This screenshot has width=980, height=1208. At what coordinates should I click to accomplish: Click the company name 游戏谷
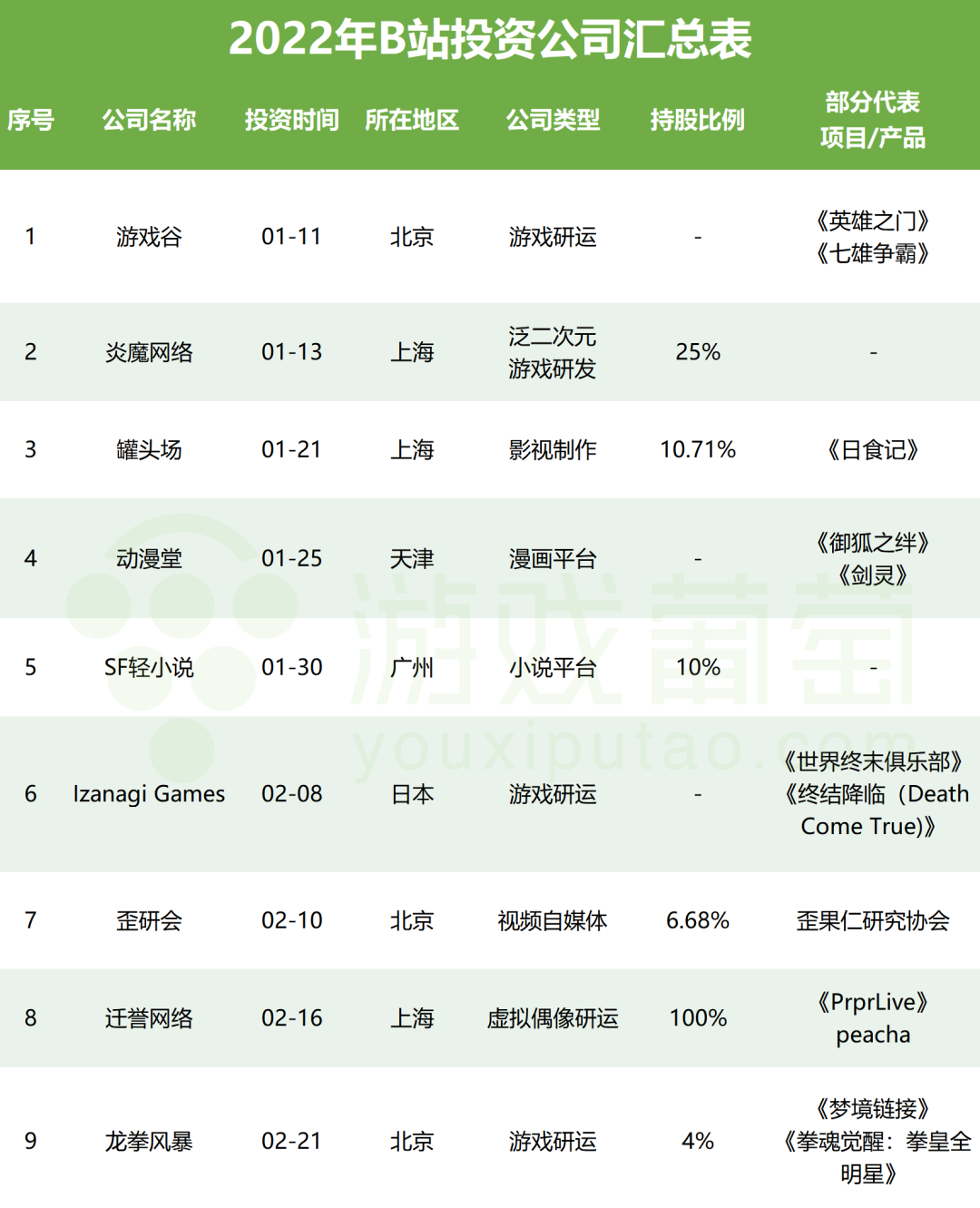(149, 237)
